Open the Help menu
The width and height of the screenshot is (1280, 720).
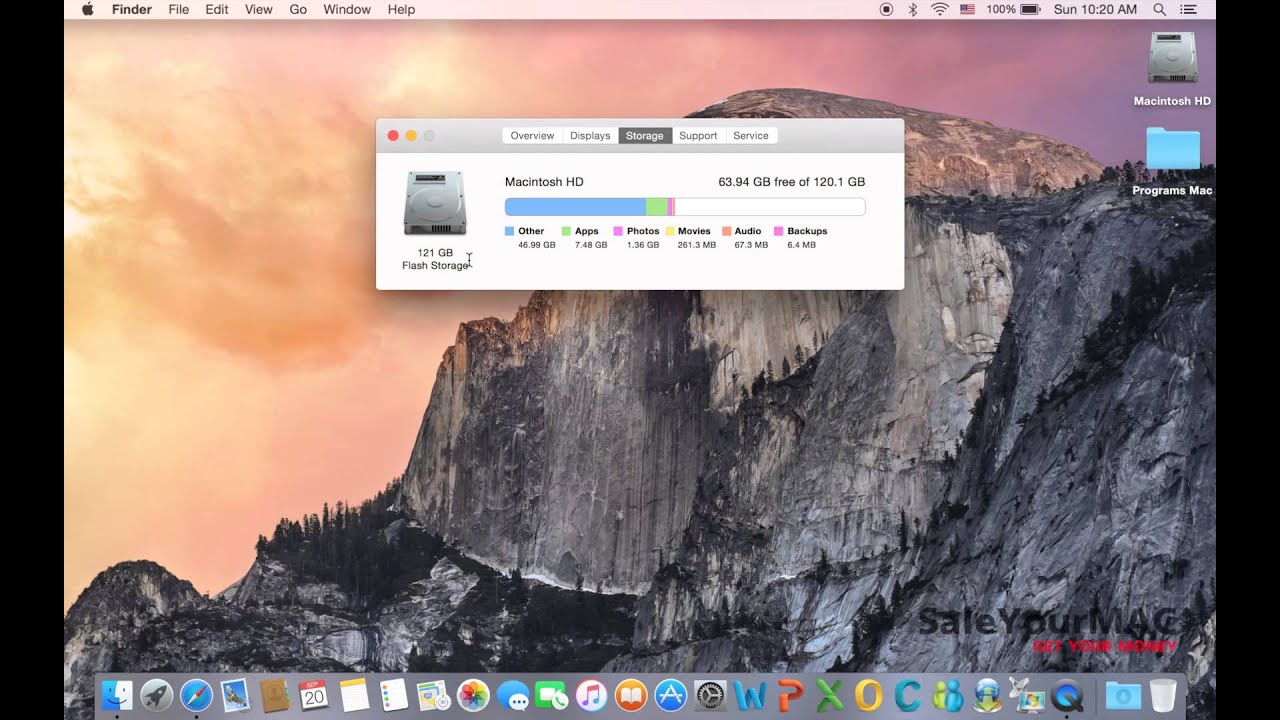pos(401,9)
